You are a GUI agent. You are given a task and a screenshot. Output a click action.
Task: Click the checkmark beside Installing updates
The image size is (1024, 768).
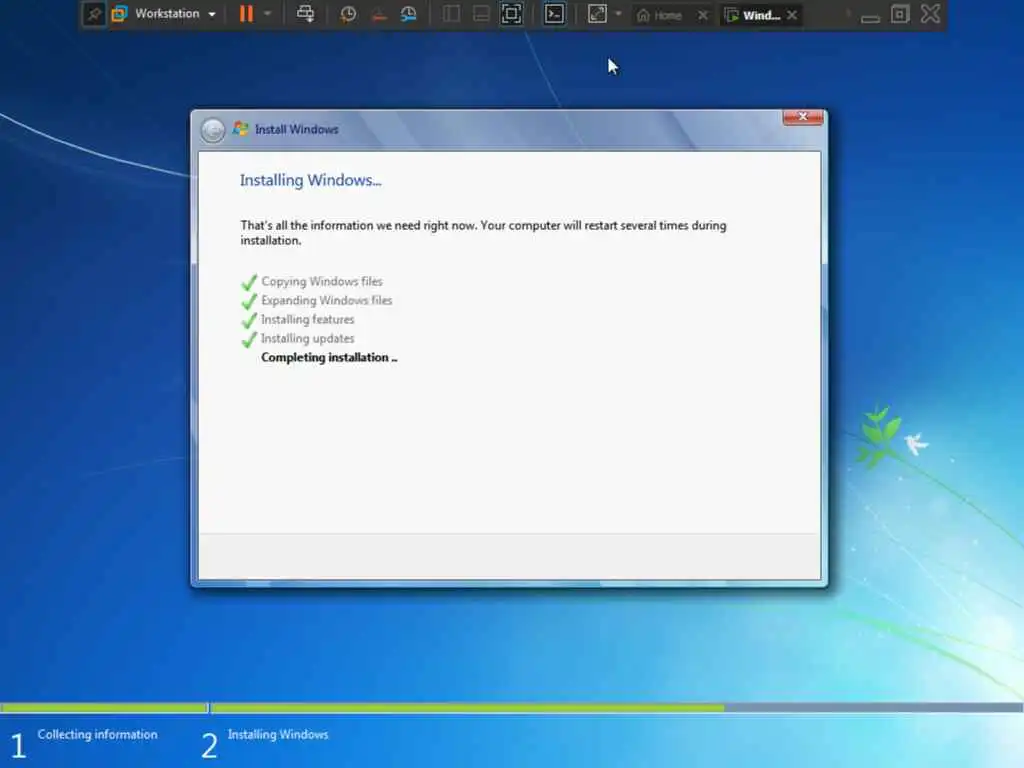249,339
